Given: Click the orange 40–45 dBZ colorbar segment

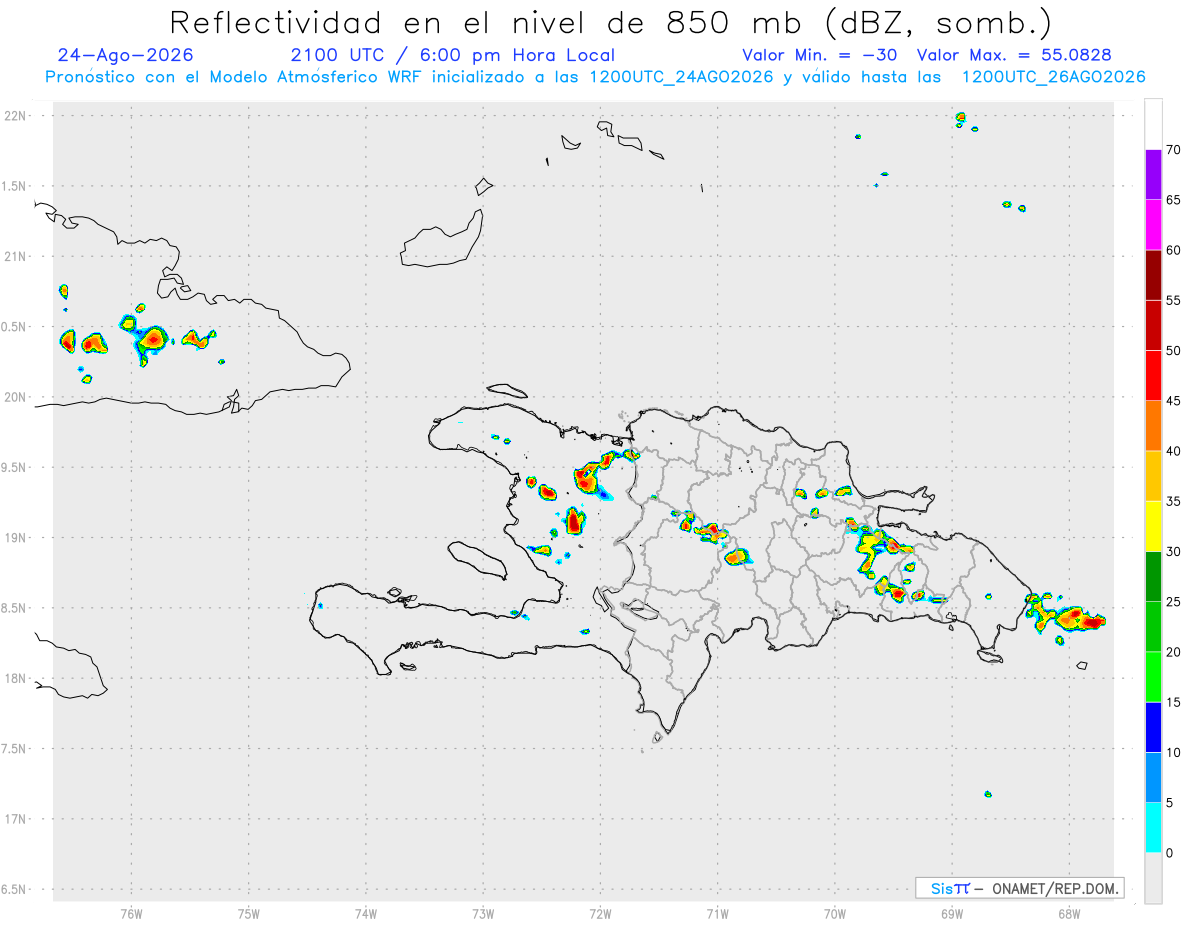Looking at the screenshot, I should pyautogui.click(x=1153, y=426).
